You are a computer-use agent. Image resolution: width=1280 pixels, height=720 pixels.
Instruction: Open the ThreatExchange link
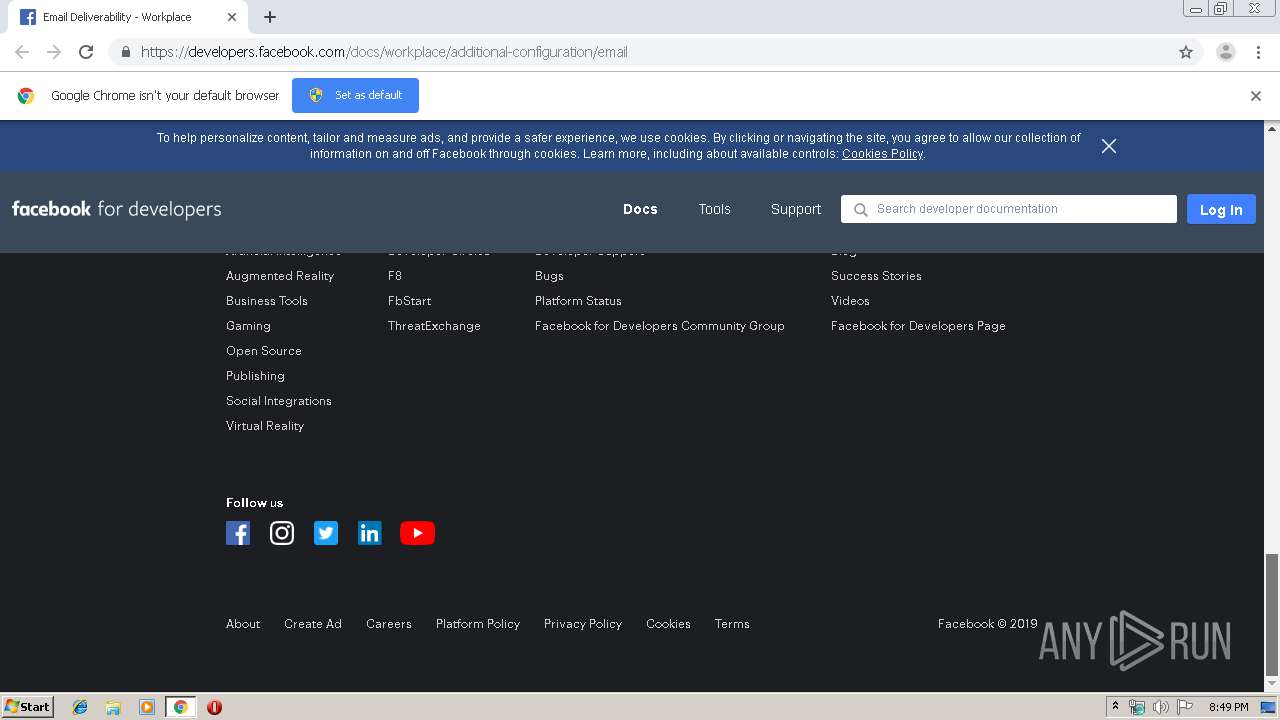tap(434, 326)
